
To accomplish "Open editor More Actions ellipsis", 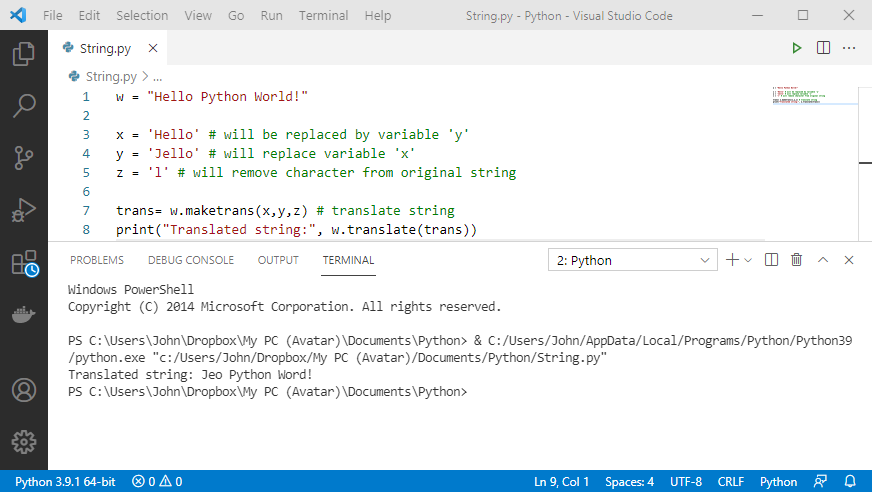I will click(849, 48).
